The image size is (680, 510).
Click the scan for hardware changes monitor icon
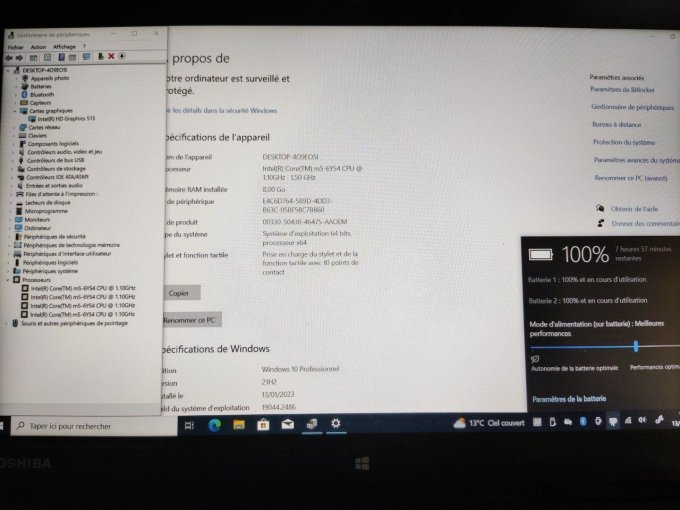pos(87,57)
